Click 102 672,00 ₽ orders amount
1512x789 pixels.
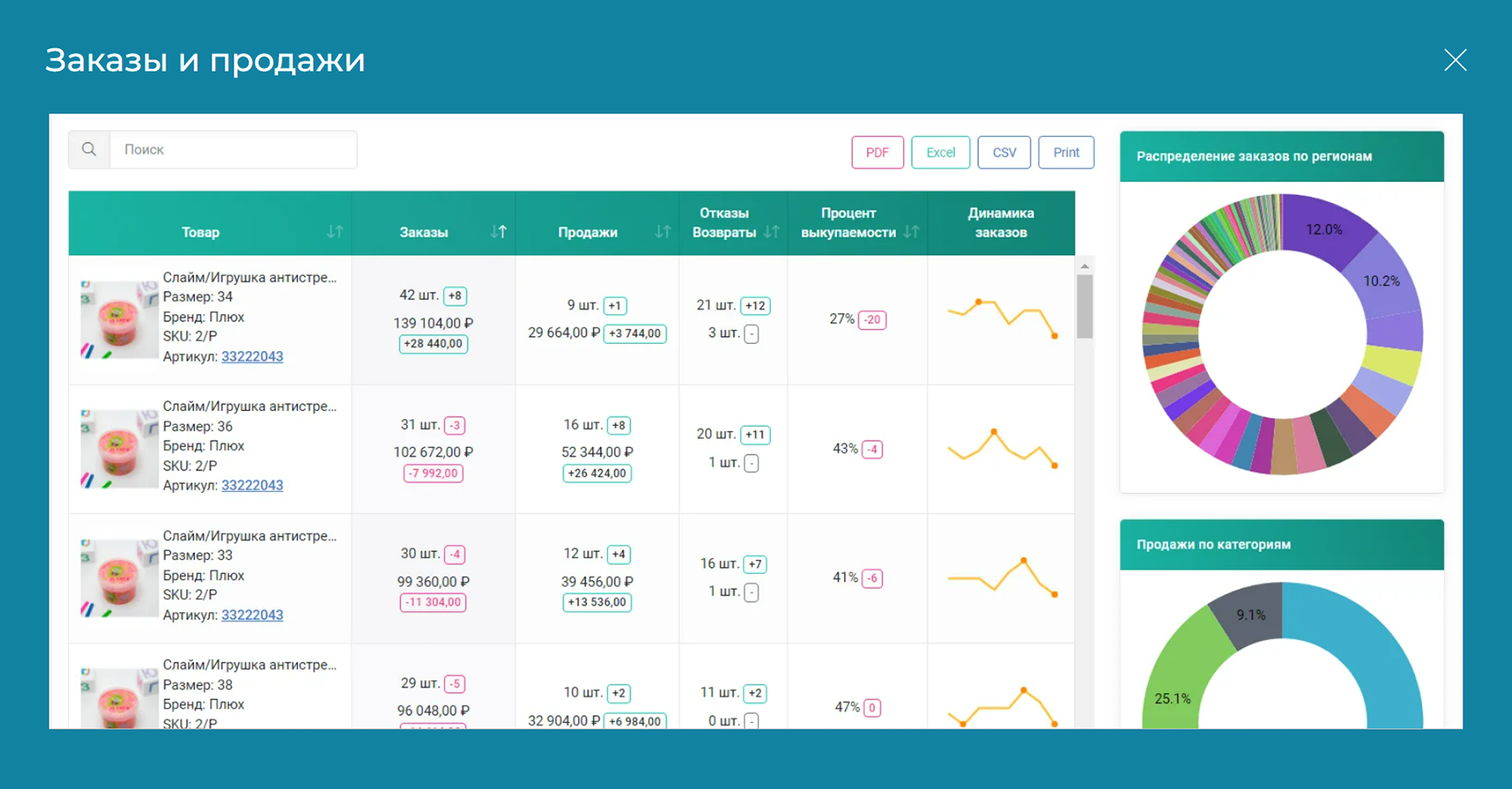(x=433, y=452)
